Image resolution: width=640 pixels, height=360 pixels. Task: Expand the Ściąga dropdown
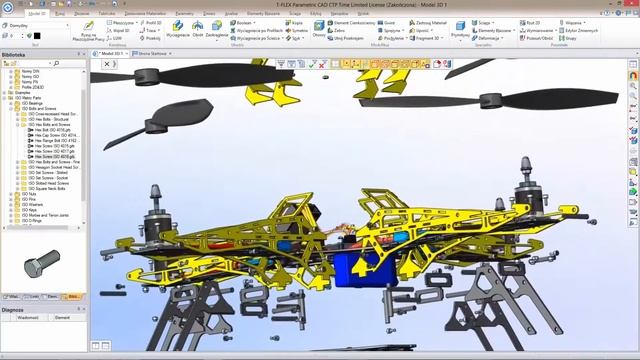pos(493,23)
